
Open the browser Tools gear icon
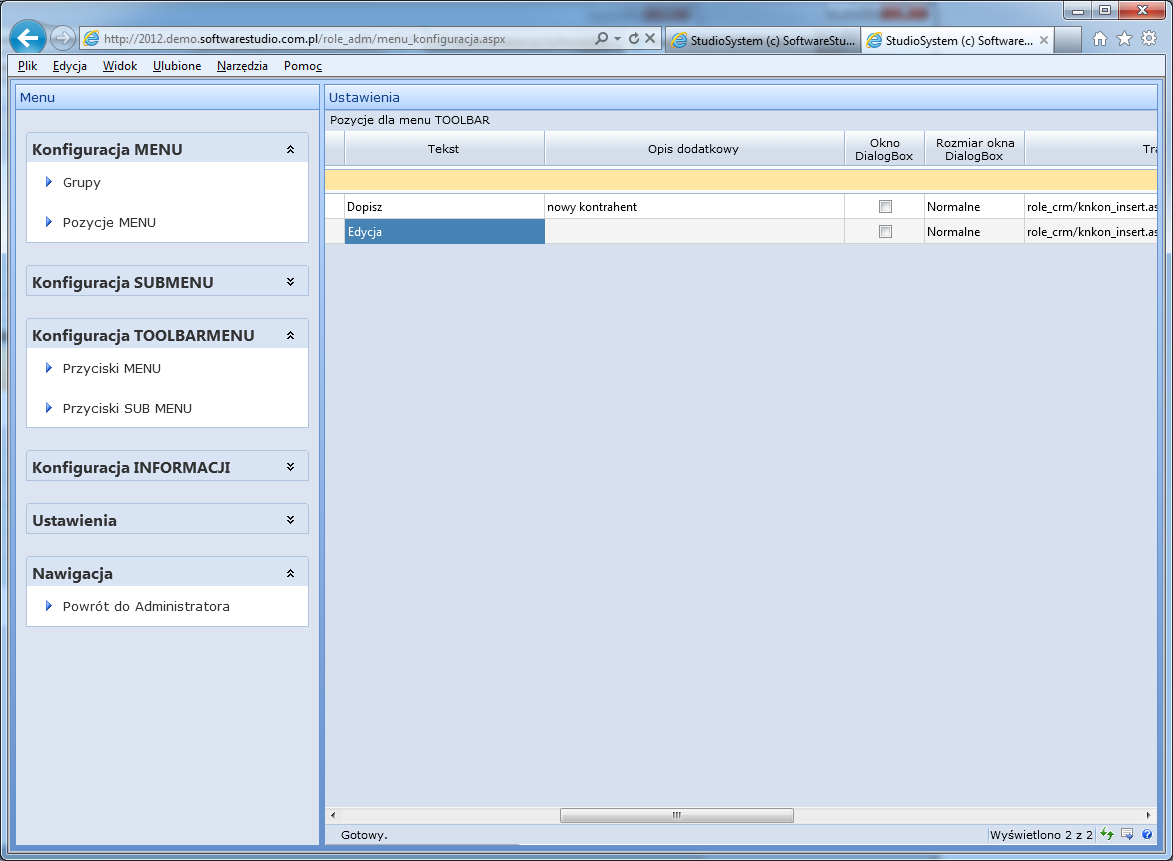[1149, 39]
